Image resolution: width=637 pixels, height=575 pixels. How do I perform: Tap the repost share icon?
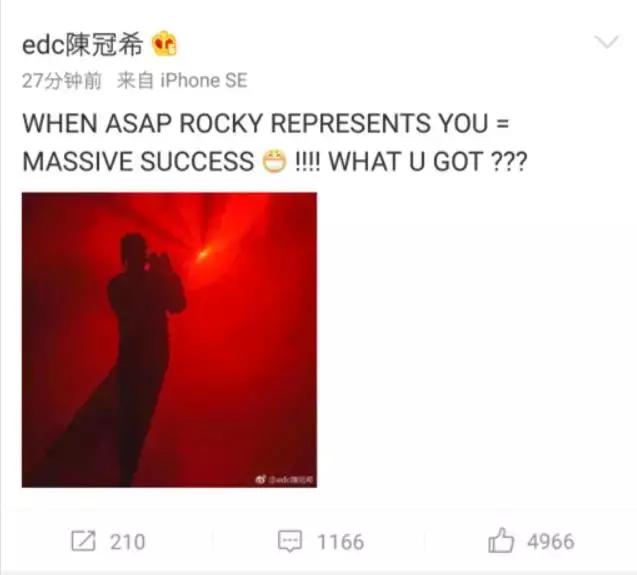click(83, 541)
